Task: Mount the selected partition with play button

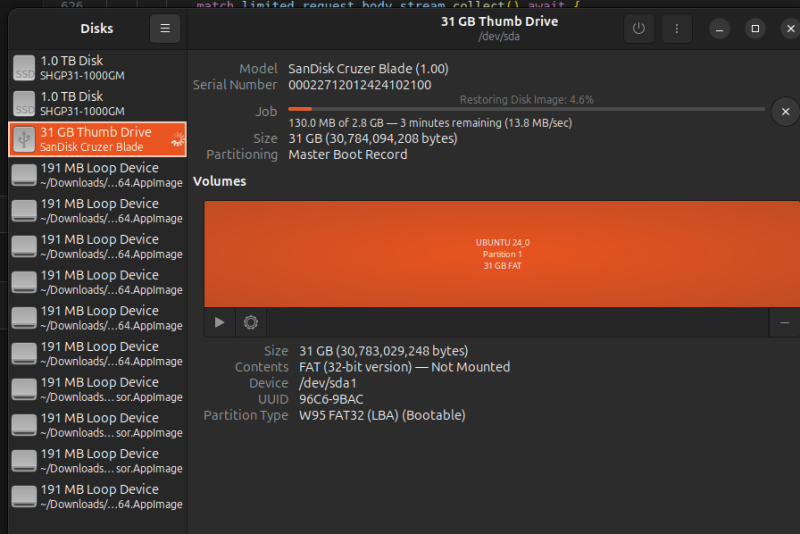Action: [219, 322]
